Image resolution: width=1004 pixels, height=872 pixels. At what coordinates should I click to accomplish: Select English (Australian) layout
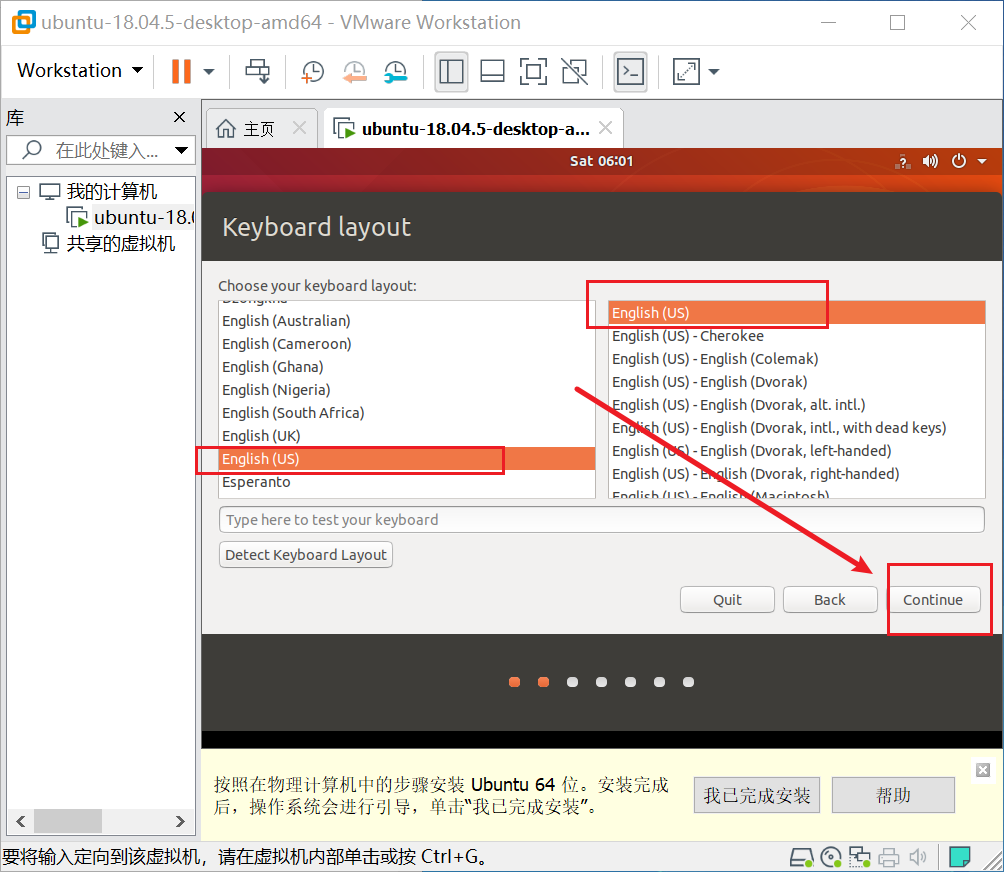coord(407,321)
